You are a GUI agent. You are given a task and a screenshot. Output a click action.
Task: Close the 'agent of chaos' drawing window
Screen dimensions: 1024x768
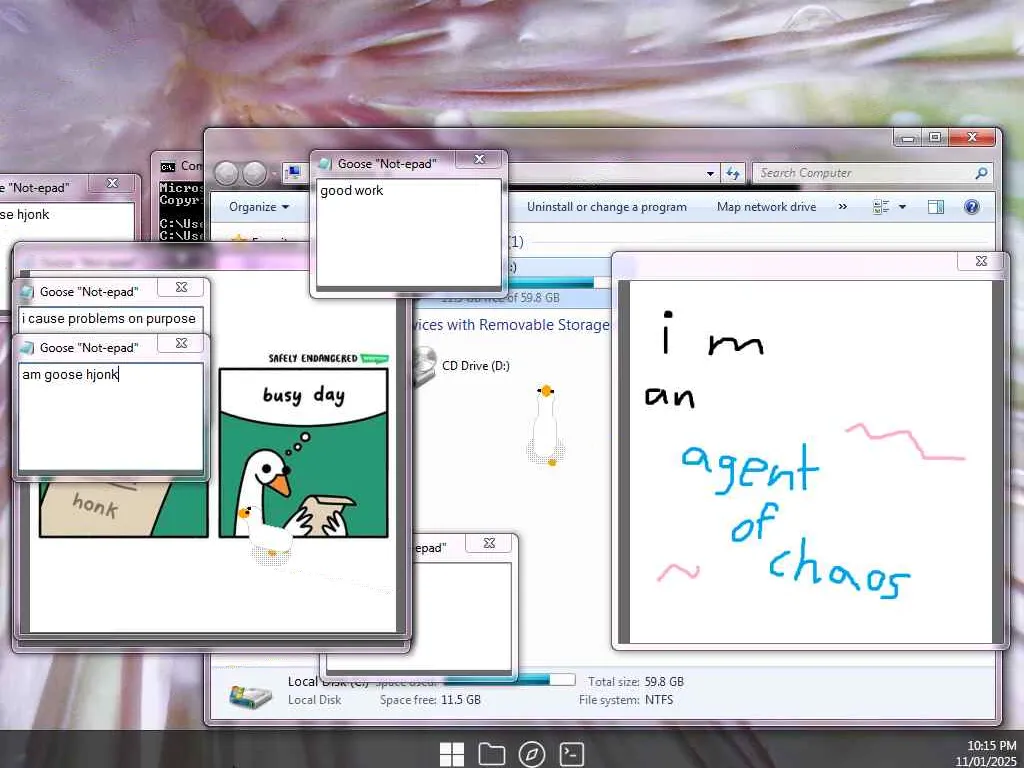(x=981, y=261)
